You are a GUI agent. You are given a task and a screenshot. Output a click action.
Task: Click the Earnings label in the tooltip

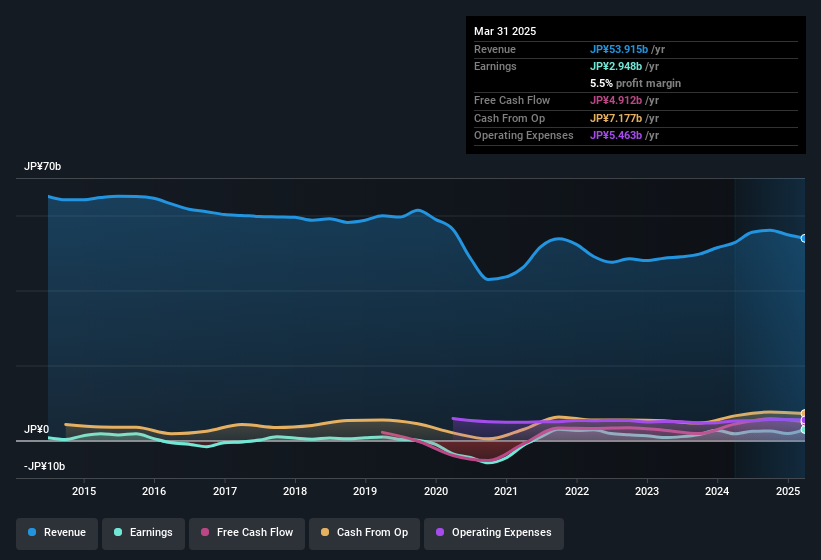(495, 66)
